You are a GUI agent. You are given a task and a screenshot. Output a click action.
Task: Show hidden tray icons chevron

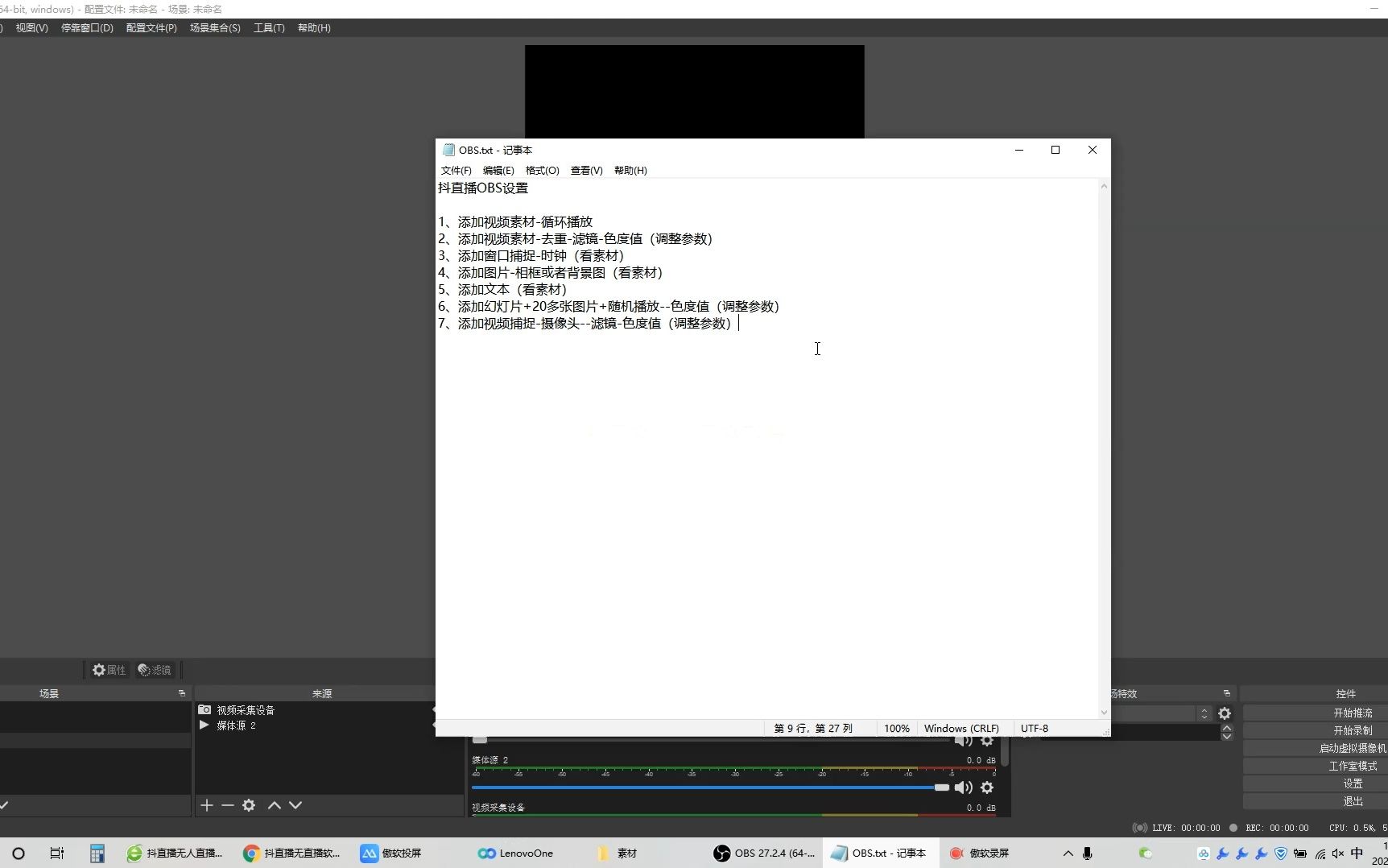[1068, 854]
